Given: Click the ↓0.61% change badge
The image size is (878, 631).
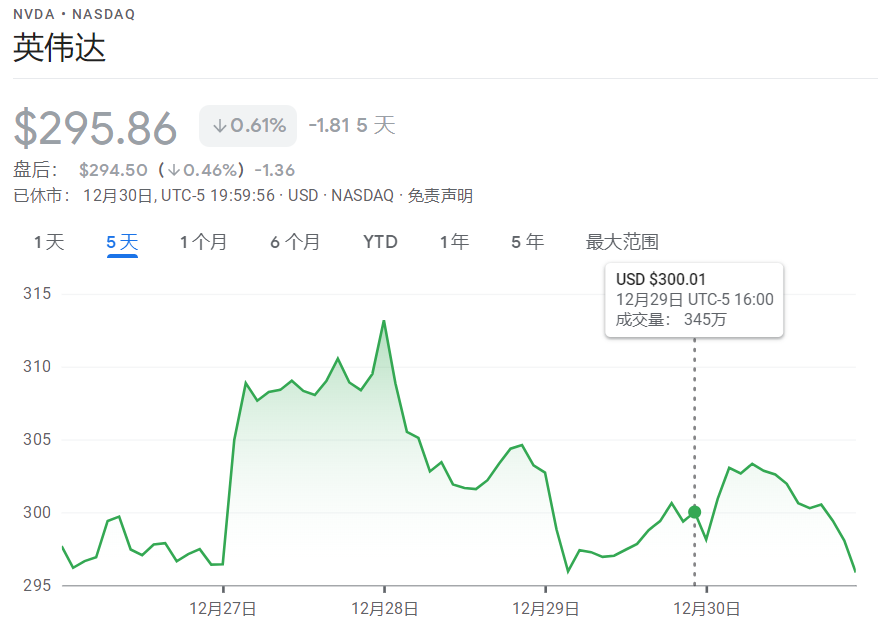Looking at the screenshot, I should tap(248, 125).
